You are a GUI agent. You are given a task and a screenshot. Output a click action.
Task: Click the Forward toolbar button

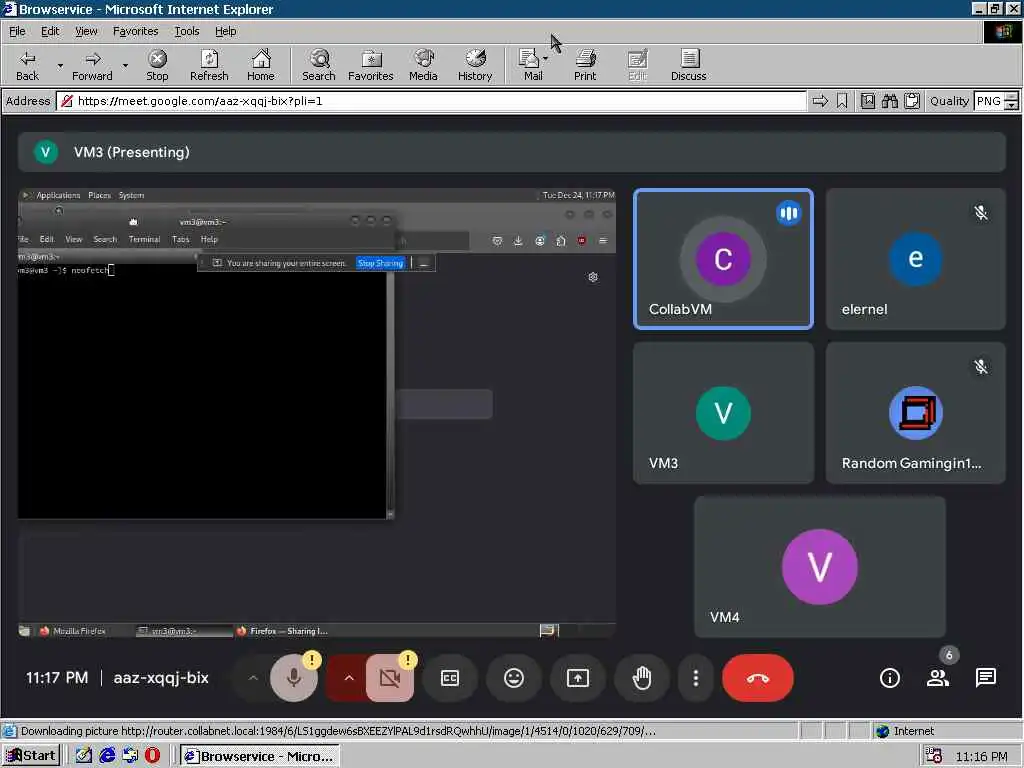(x=92, y=65)
